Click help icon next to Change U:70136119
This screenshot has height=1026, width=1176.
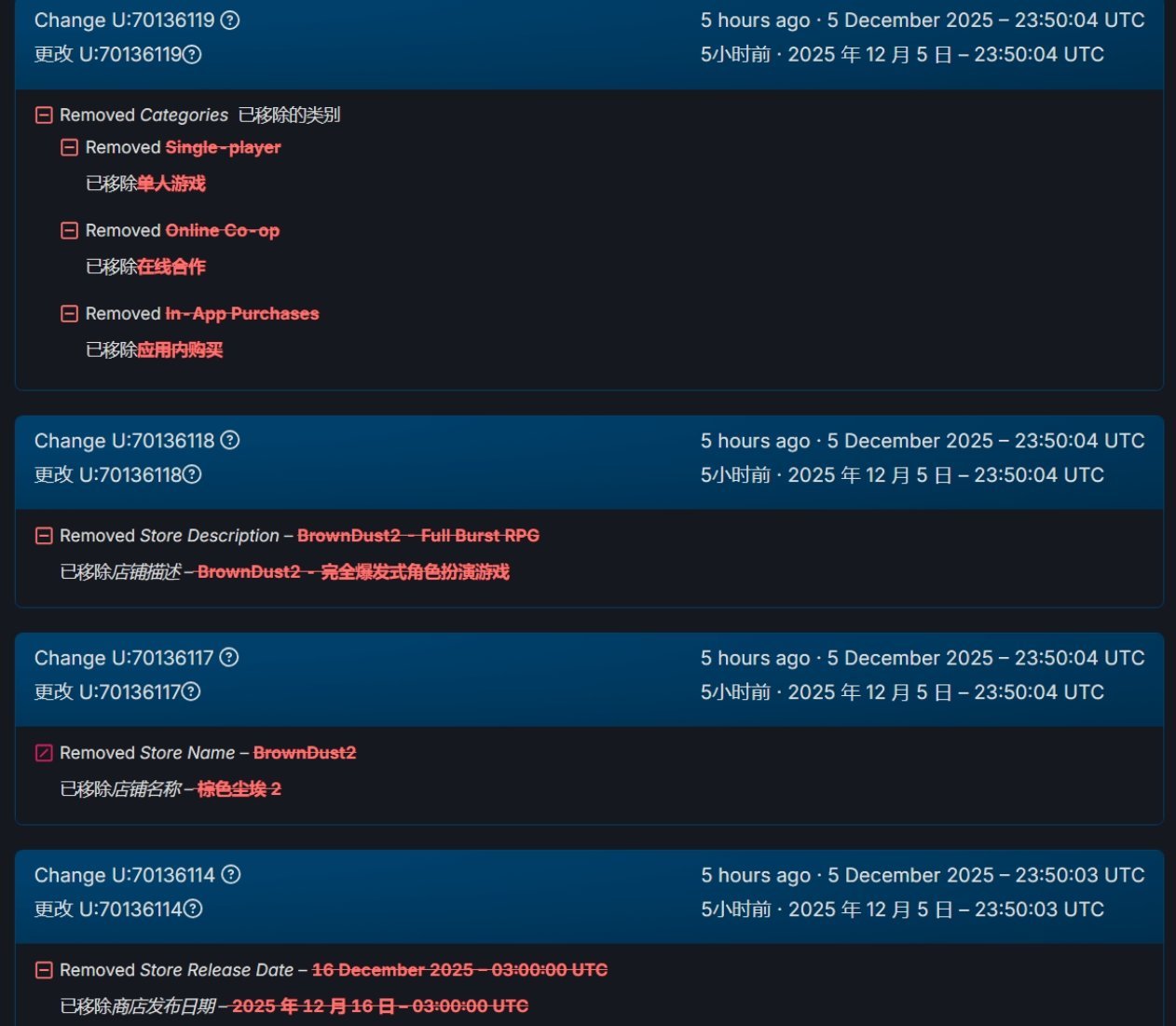pyautogui.click(x=230, y=20)
